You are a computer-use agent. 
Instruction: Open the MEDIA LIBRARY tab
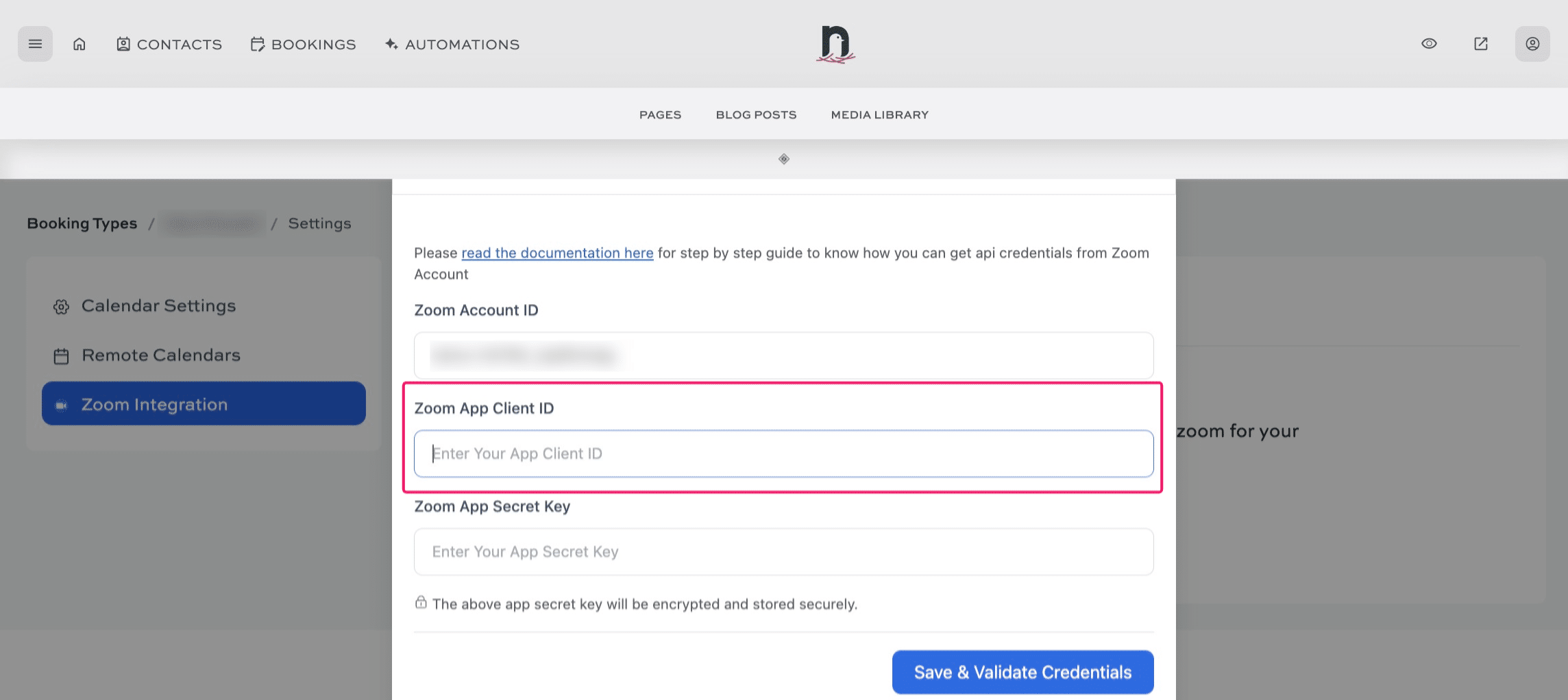(879, 114)
